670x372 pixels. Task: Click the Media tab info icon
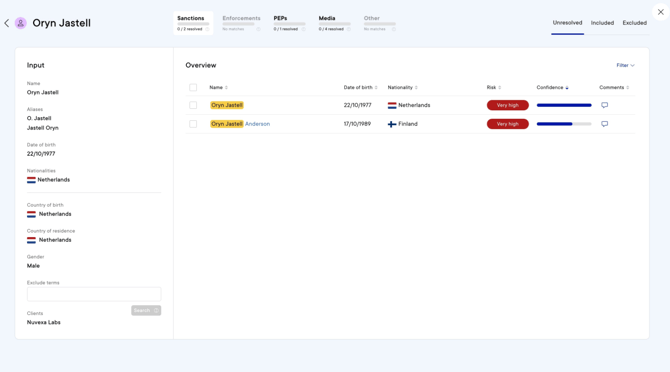point(349,29)
